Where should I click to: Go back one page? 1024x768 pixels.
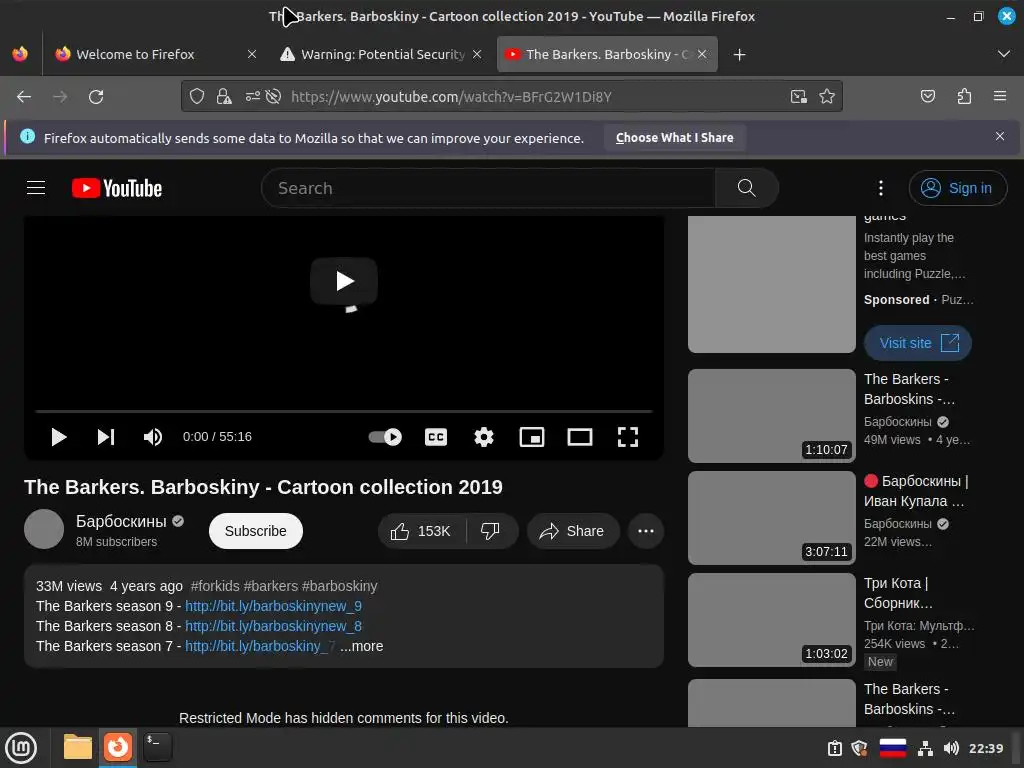pos(24,97)
